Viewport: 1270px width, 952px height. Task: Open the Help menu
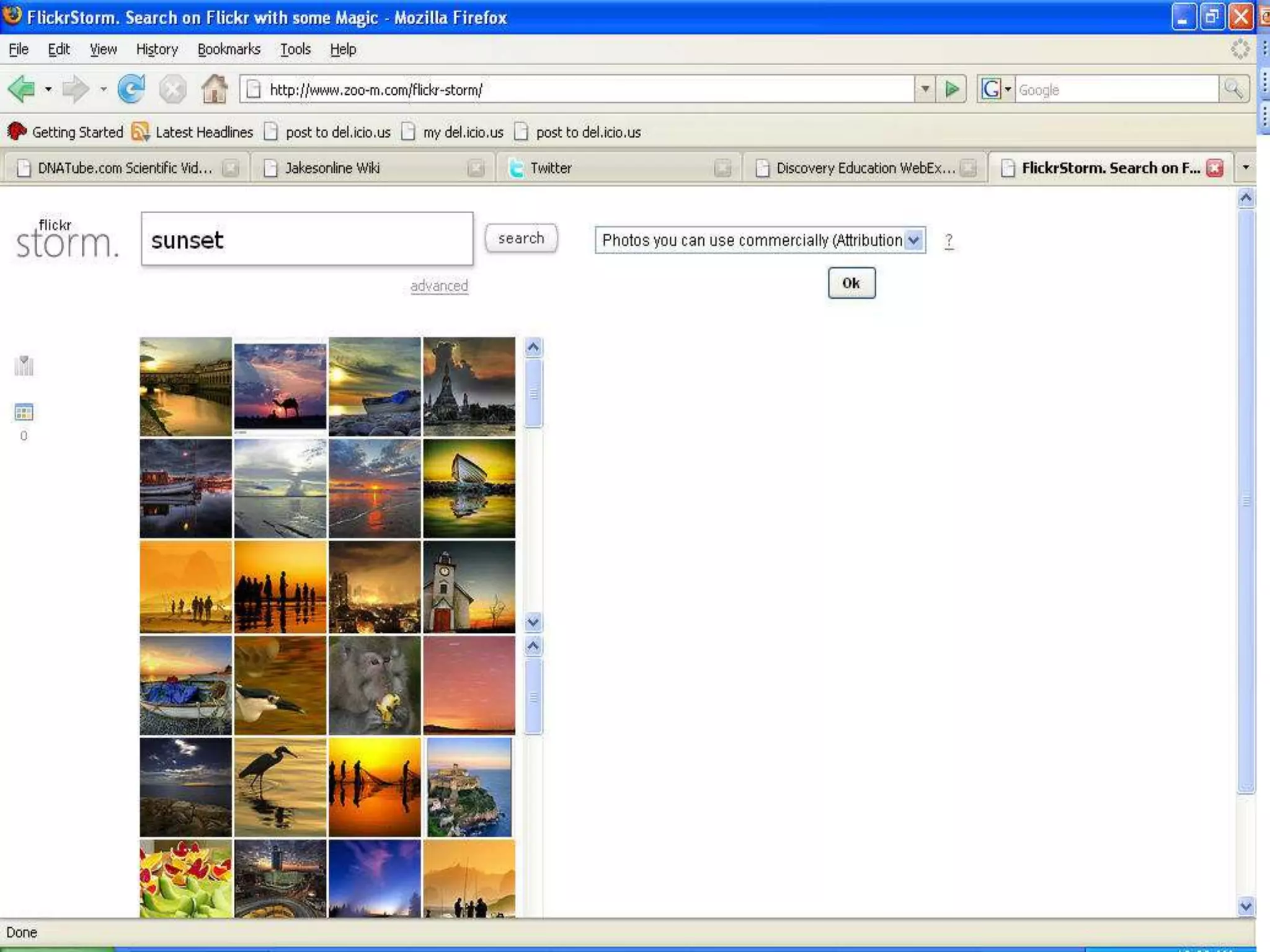(343, 50)
